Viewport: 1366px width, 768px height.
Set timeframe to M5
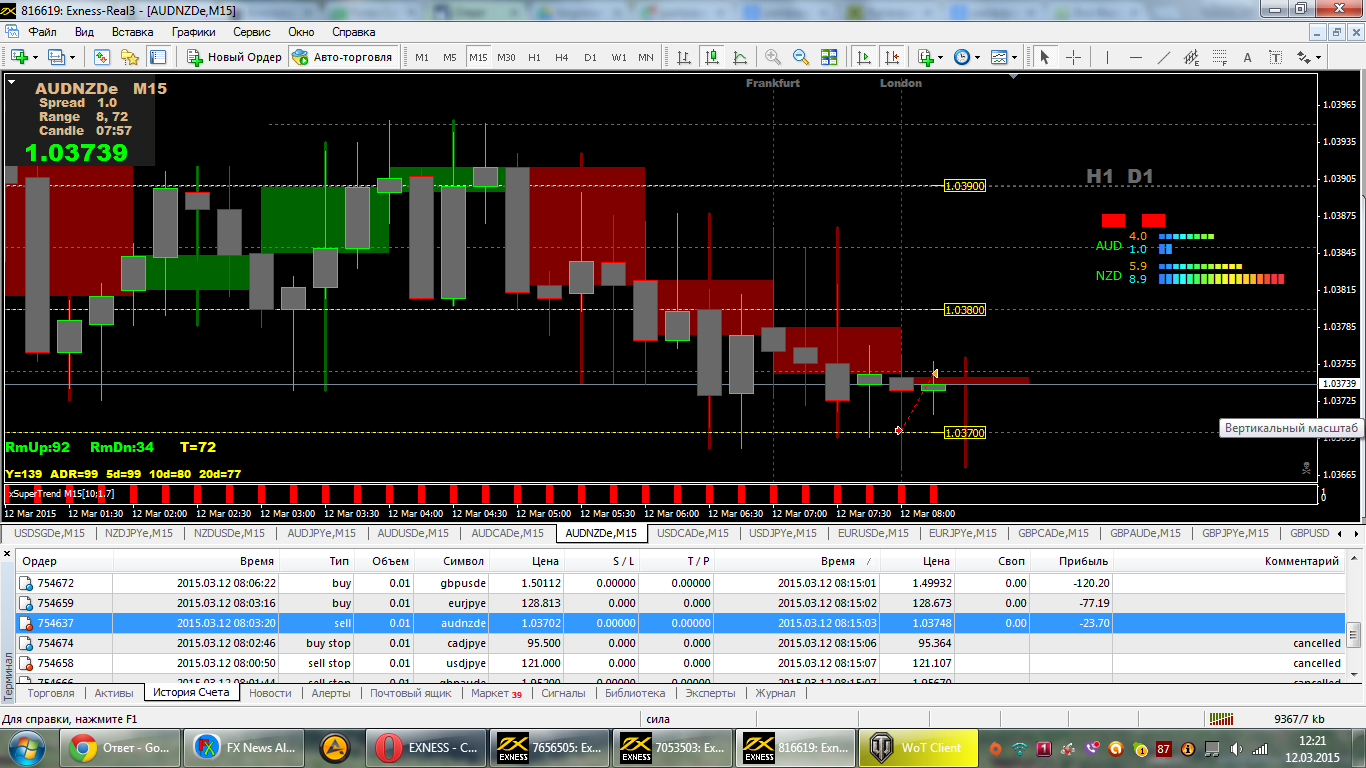(x=450, y=57)
